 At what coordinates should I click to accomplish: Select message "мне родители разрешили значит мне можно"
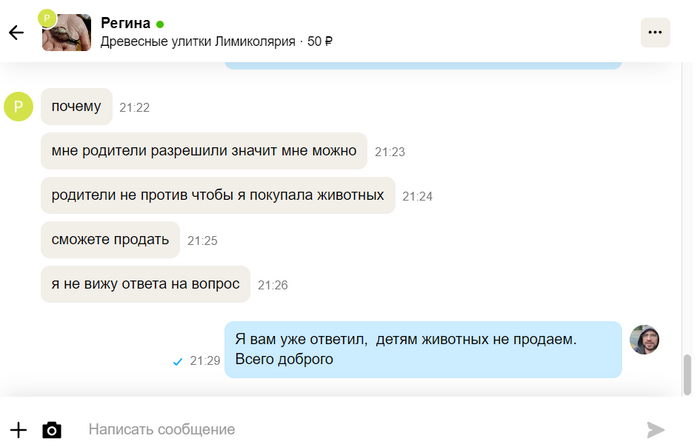(204, 151)
